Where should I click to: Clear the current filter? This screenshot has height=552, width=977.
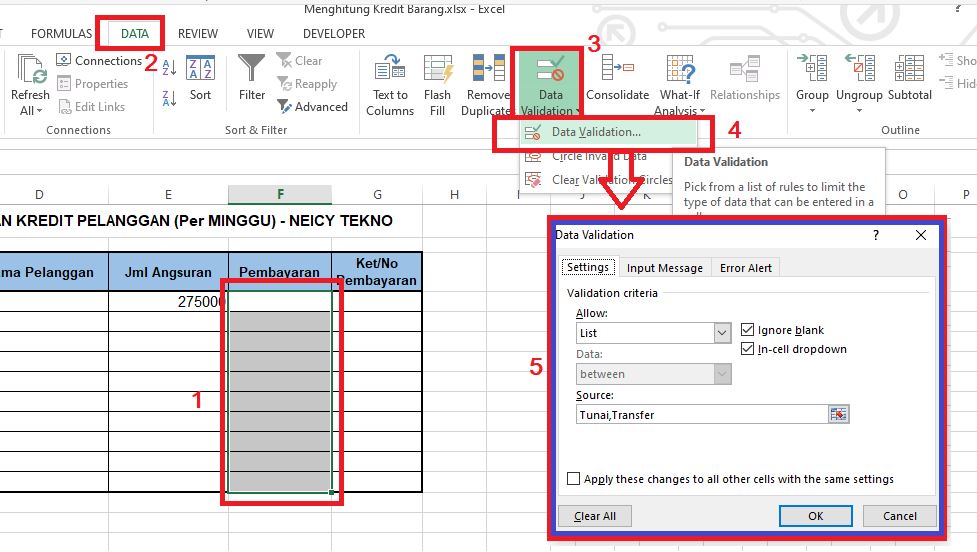click(x=300, y=60)
